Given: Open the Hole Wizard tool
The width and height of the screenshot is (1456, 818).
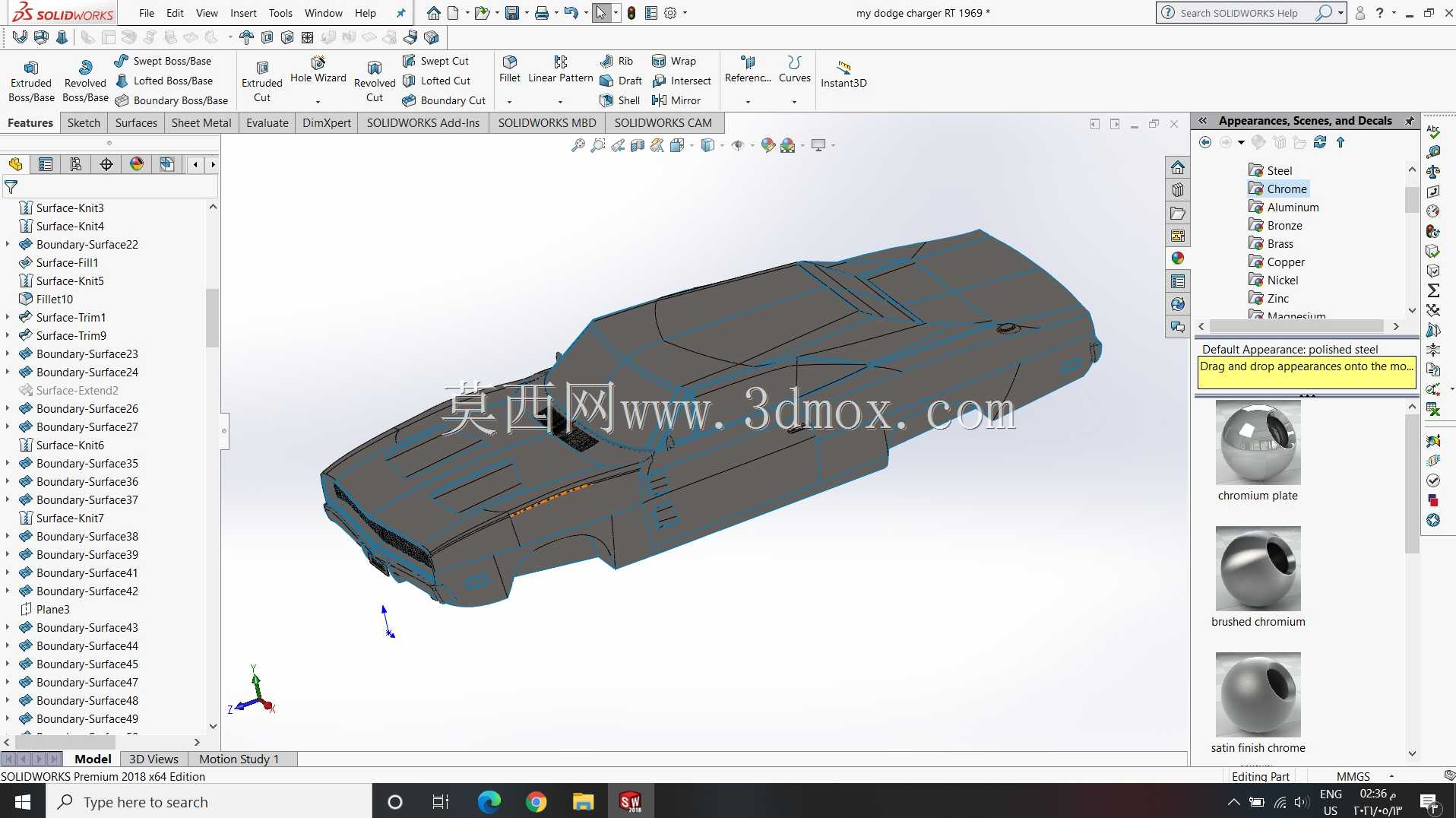Looking at the screenshot, I should (x=318, y=70).
